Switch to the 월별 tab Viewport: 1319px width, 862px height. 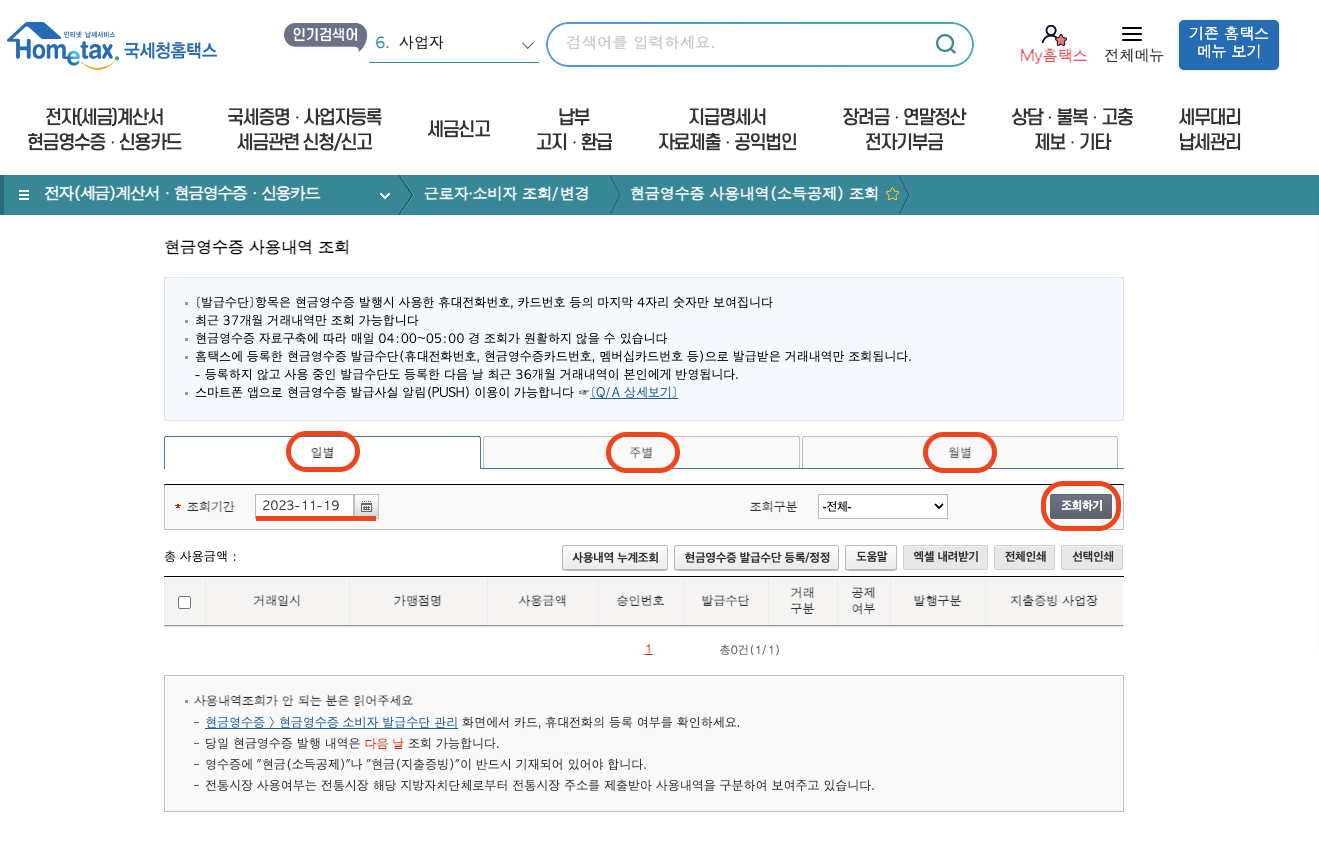click(959, 452)
